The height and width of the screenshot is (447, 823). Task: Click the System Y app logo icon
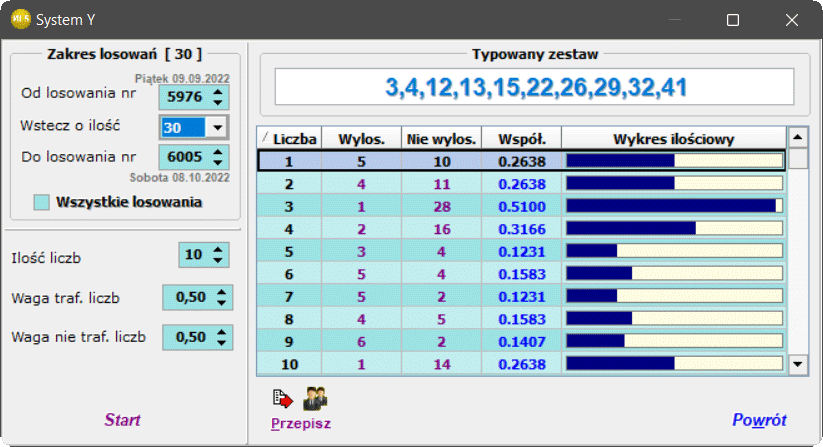(x=20, y=19)
